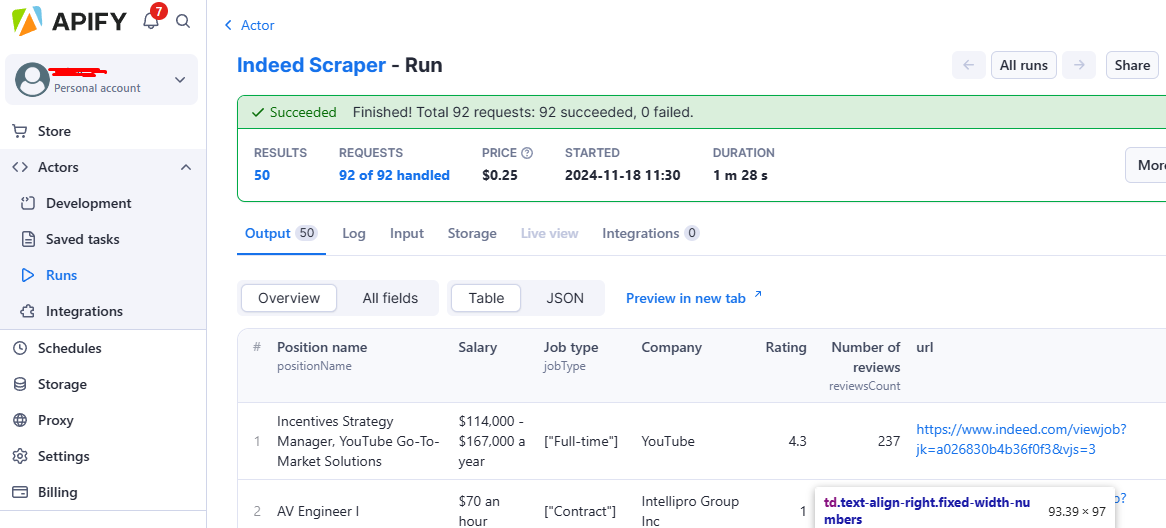This screenshot has height=528, width=1166.
Task: Click the YouTube company cell
Action: 668,441
